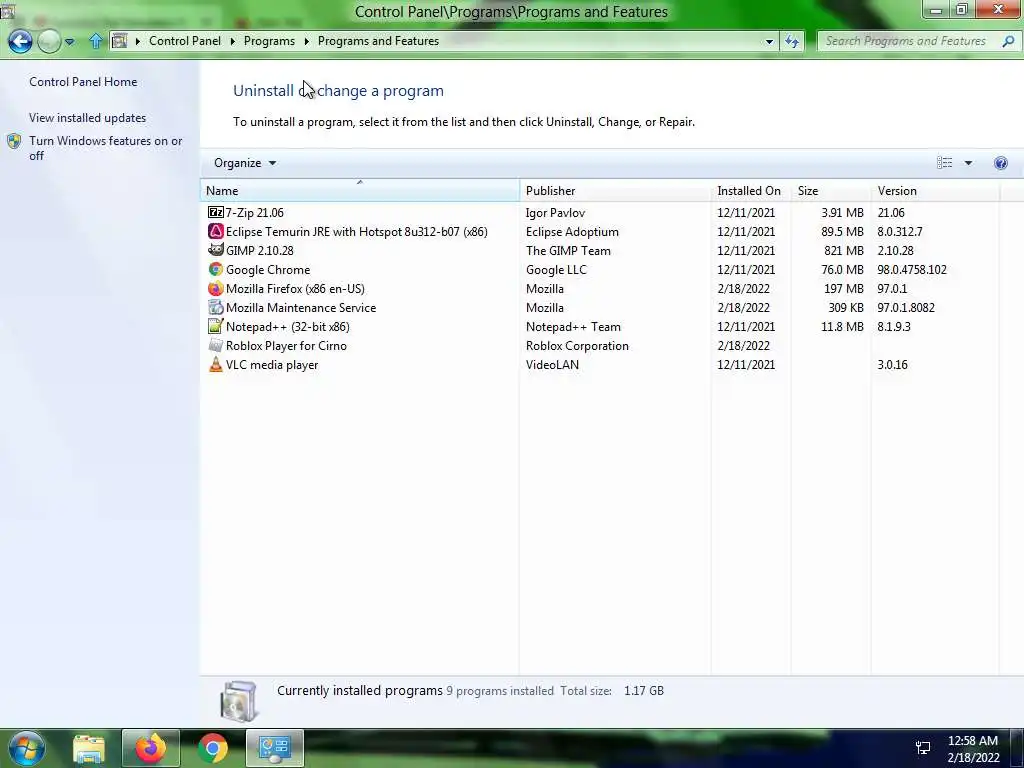Click Programs and Features breadcrumb segment

tap(378, 41)
